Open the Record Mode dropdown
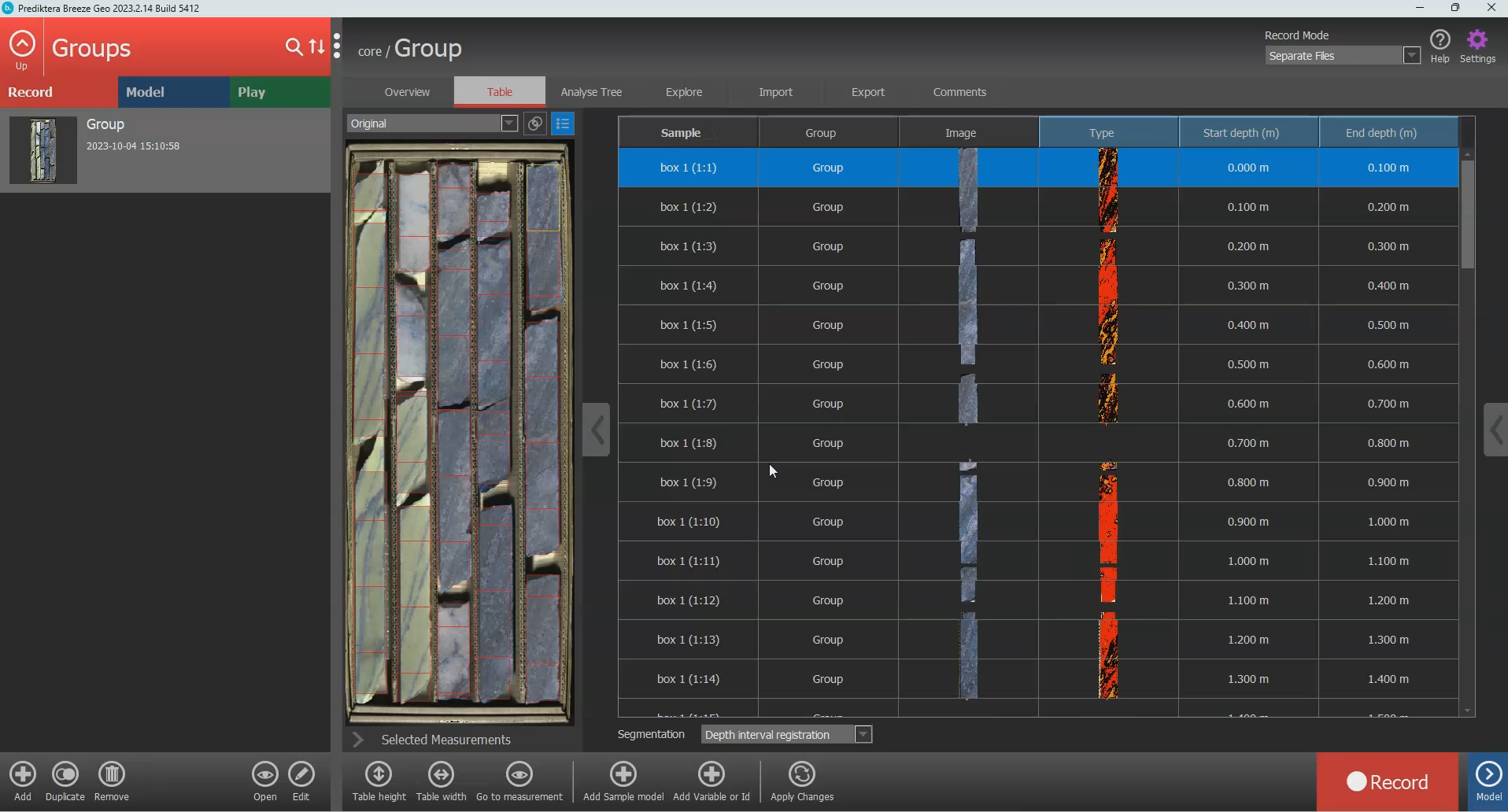This screenshot has height=812, width=1508. pos(1411,56)
